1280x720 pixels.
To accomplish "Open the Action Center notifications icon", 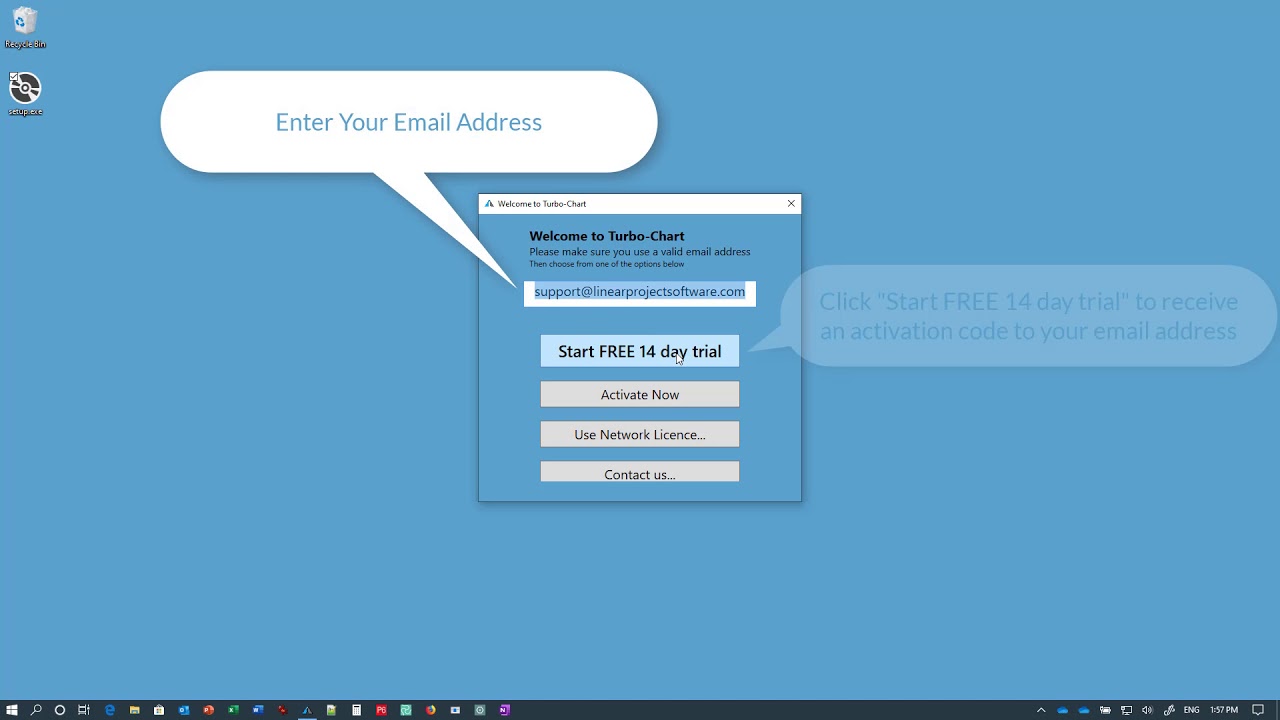I will click(1258, 710).
